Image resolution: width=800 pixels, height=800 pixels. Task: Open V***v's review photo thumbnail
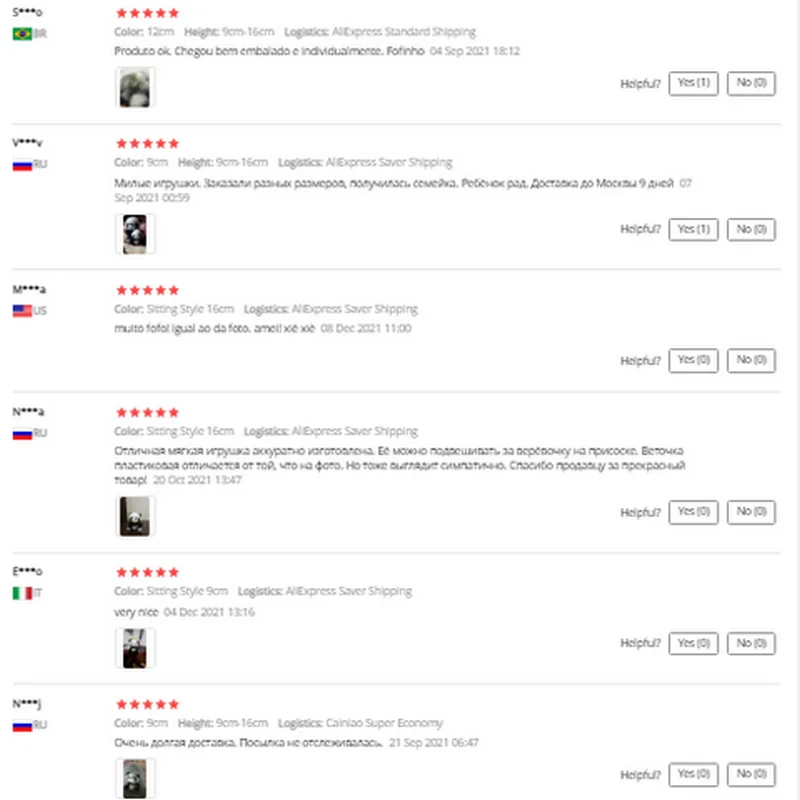(x=135, y=234)
